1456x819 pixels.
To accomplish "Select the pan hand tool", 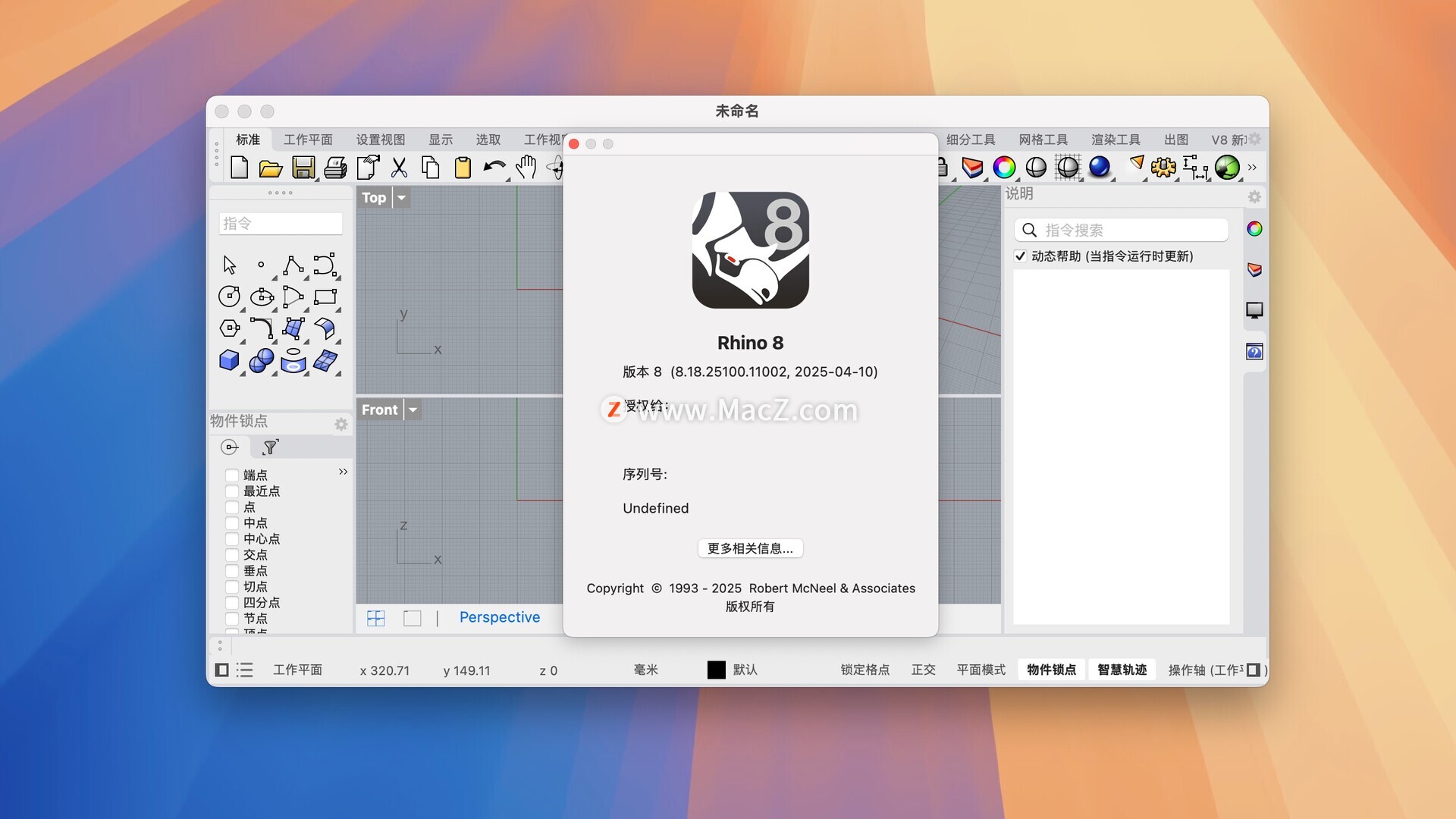I will coord(526,167).
